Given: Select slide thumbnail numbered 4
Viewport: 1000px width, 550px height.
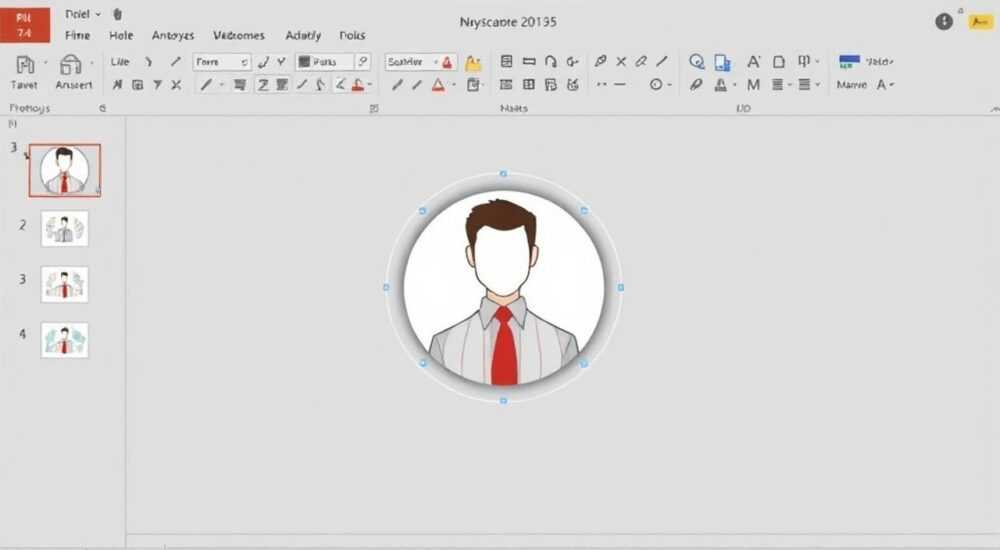Looking at the screenshot, I should (x=64, y=340).
